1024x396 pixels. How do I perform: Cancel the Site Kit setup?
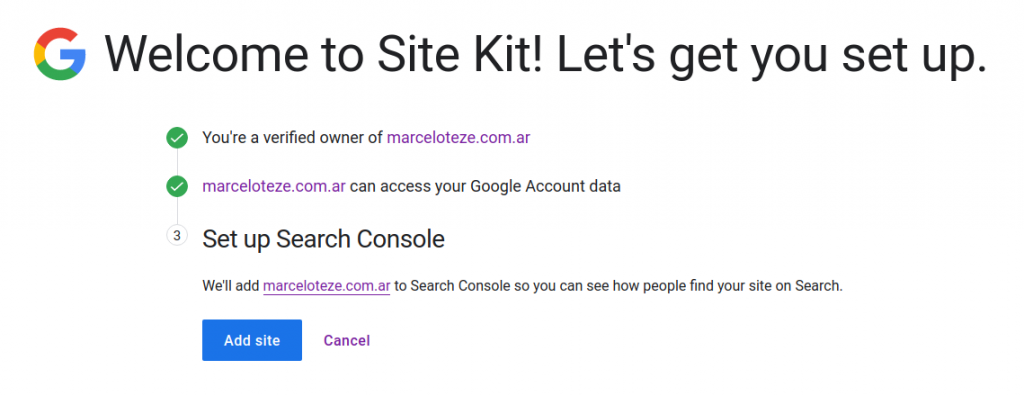(x=347, y=340)
